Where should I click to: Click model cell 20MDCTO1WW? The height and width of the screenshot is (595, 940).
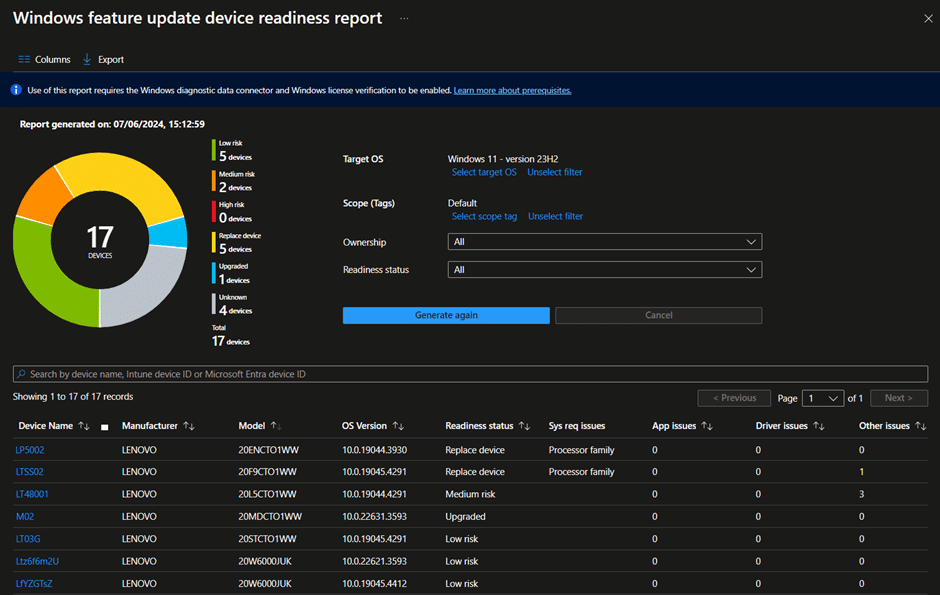click(x=270, y=517)
